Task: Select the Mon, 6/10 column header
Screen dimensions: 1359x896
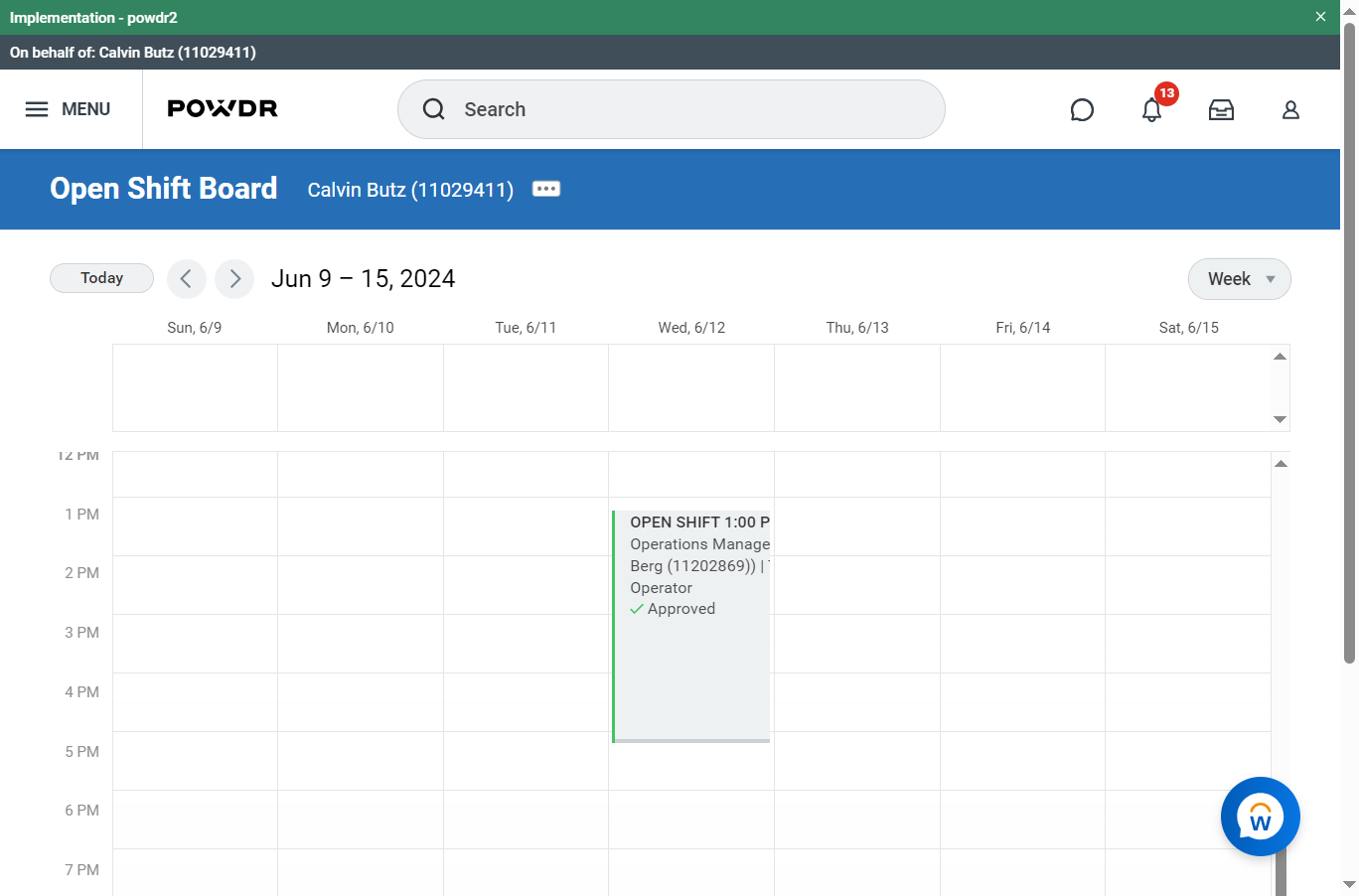Action: pyautogui.click(x=361, y=328)
